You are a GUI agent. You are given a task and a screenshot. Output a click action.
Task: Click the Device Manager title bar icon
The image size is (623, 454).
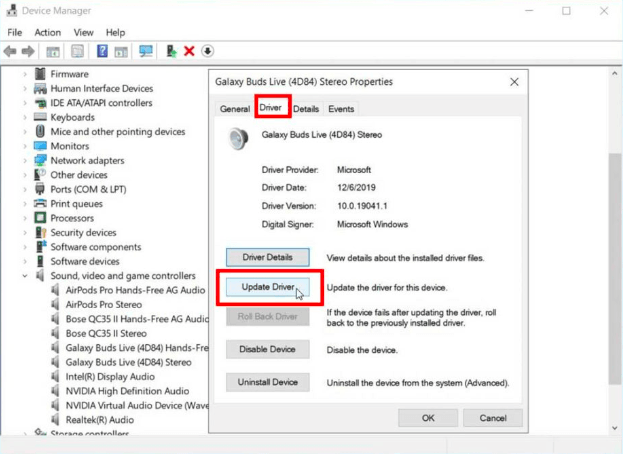pos(12,10)
